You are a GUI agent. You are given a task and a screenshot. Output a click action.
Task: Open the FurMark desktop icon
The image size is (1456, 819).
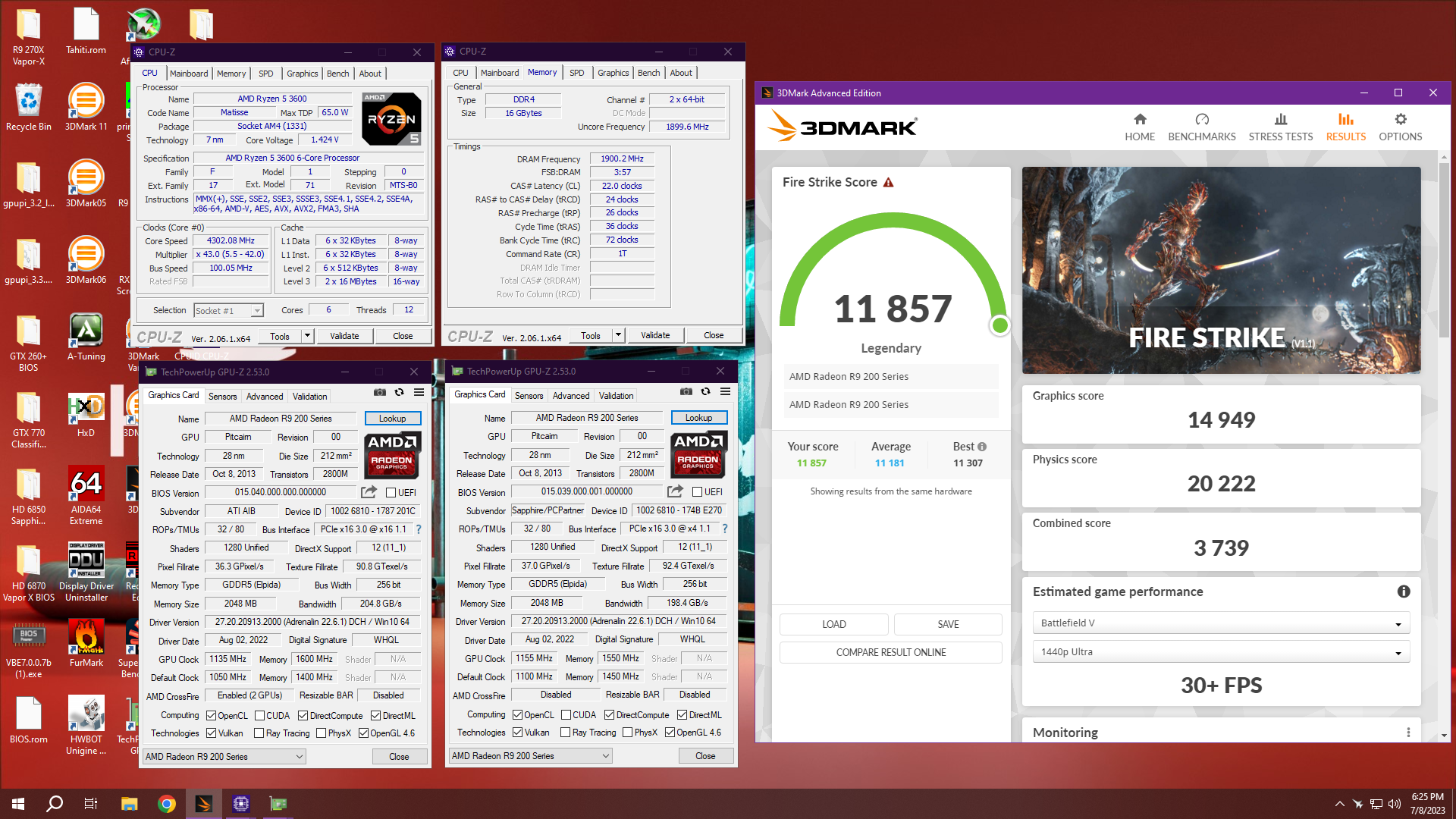coord(86,642)
